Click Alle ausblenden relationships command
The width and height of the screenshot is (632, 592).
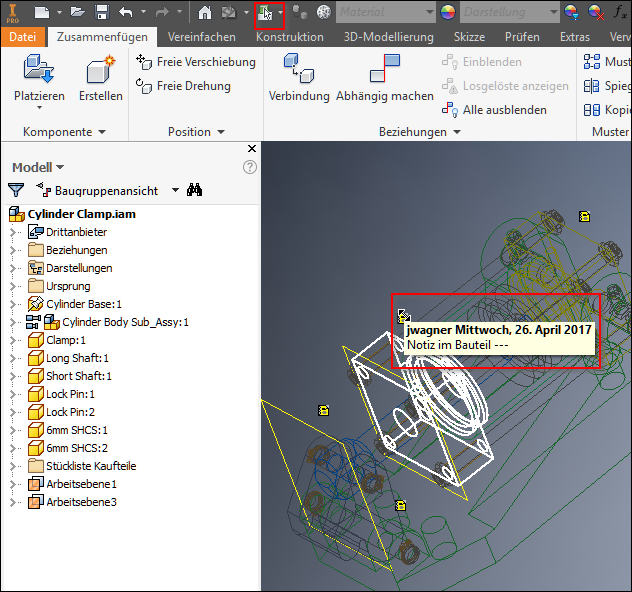[495, 110]
